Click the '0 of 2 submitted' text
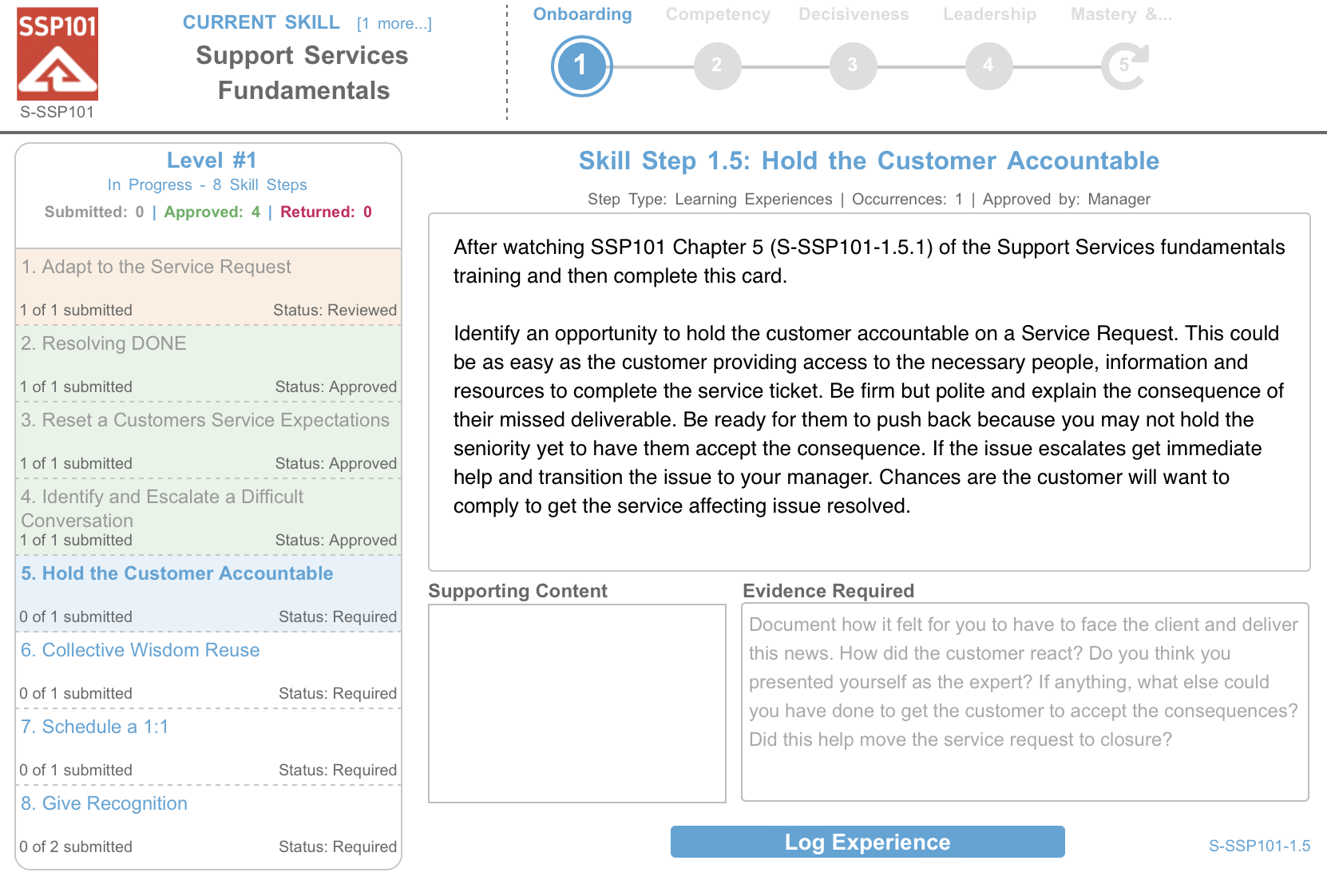This screenshot has width=1327, height=896. [x=76, y=846]
